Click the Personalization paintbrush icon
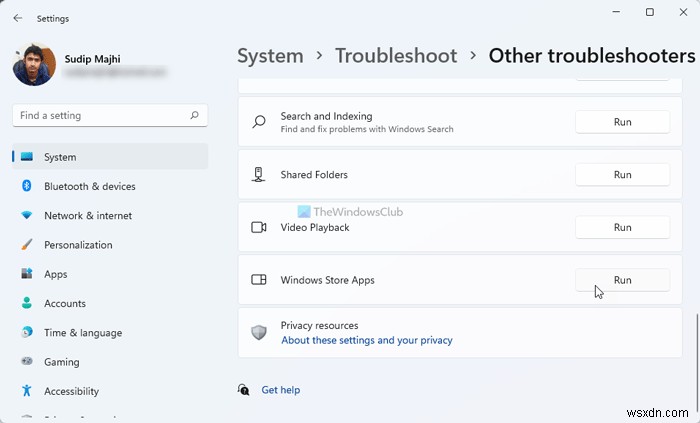 (27, 245)
